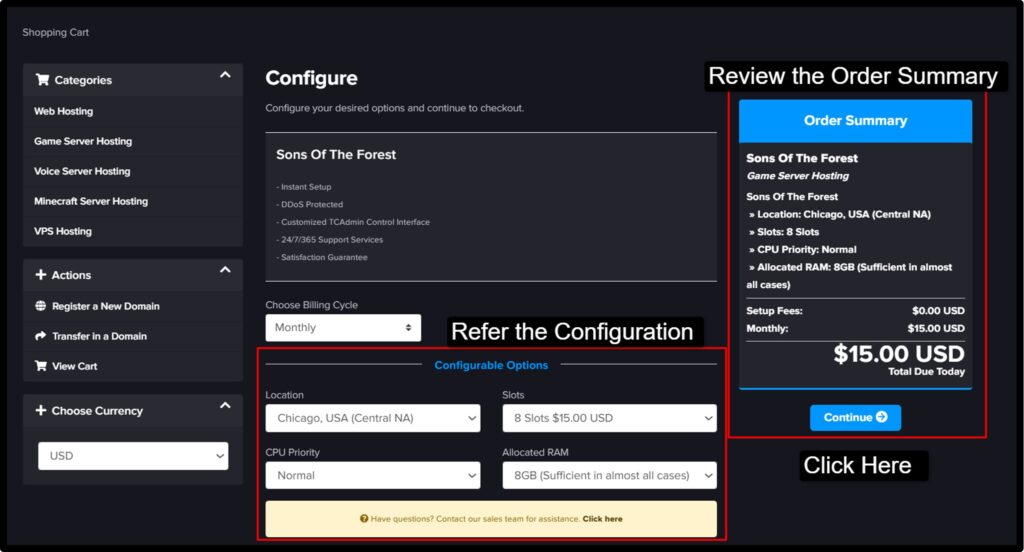Click the Order Summary header
Image resolution: width=1024 pixels, height=552 pixels.
click(x=856, y=121)
